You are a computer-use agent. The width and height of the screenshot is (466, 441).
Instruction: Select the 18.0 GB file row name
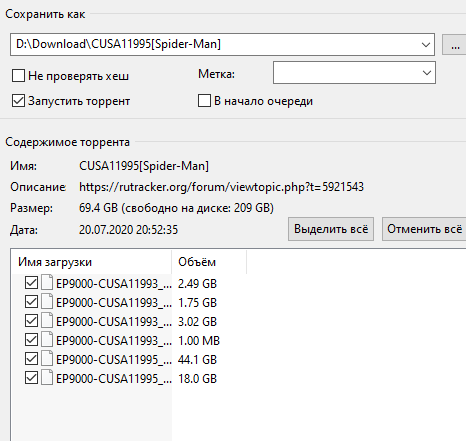[x=114, y=379]
